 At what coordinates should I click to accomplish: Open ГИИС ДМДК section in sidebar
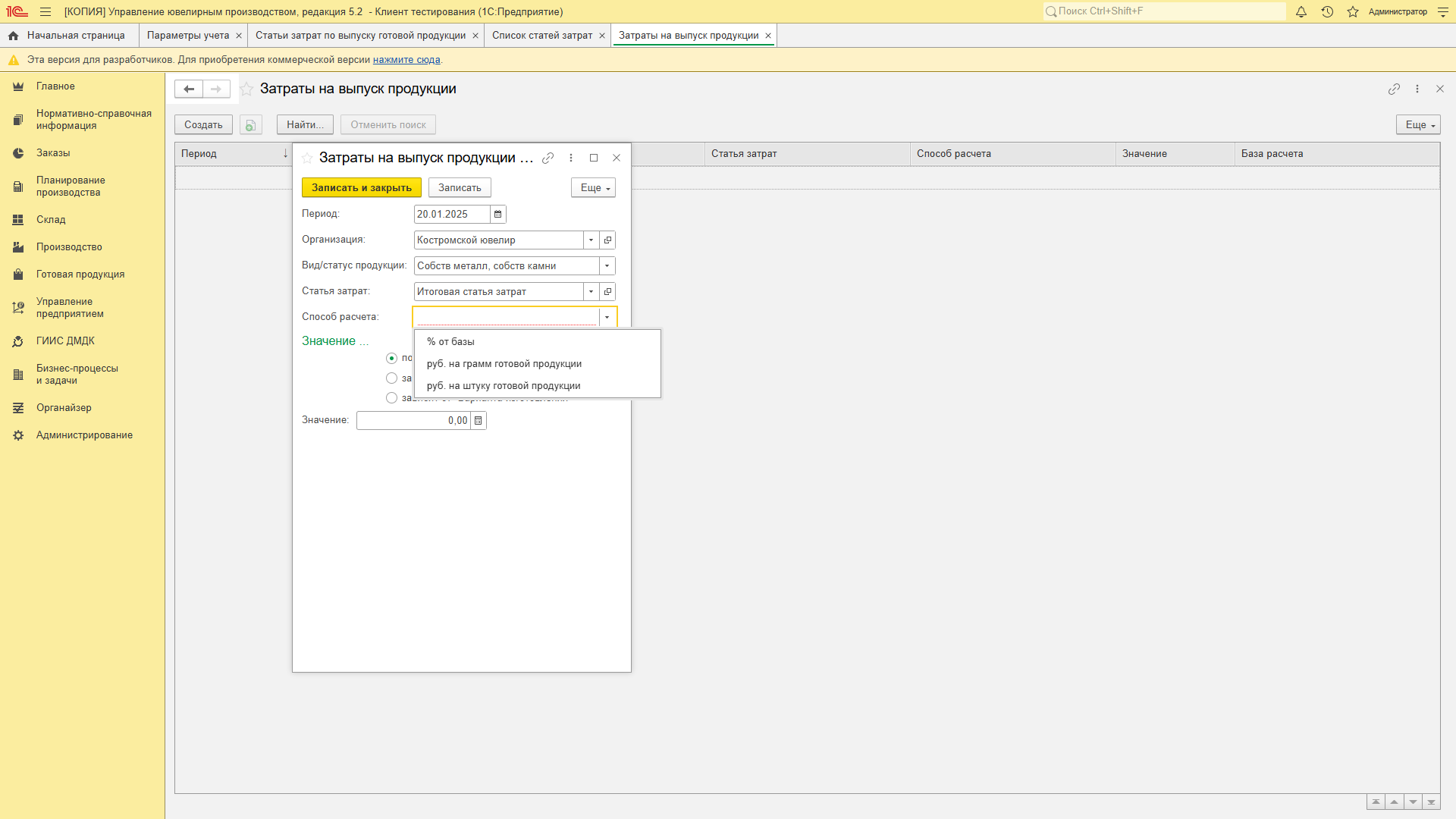click(65, 341)
